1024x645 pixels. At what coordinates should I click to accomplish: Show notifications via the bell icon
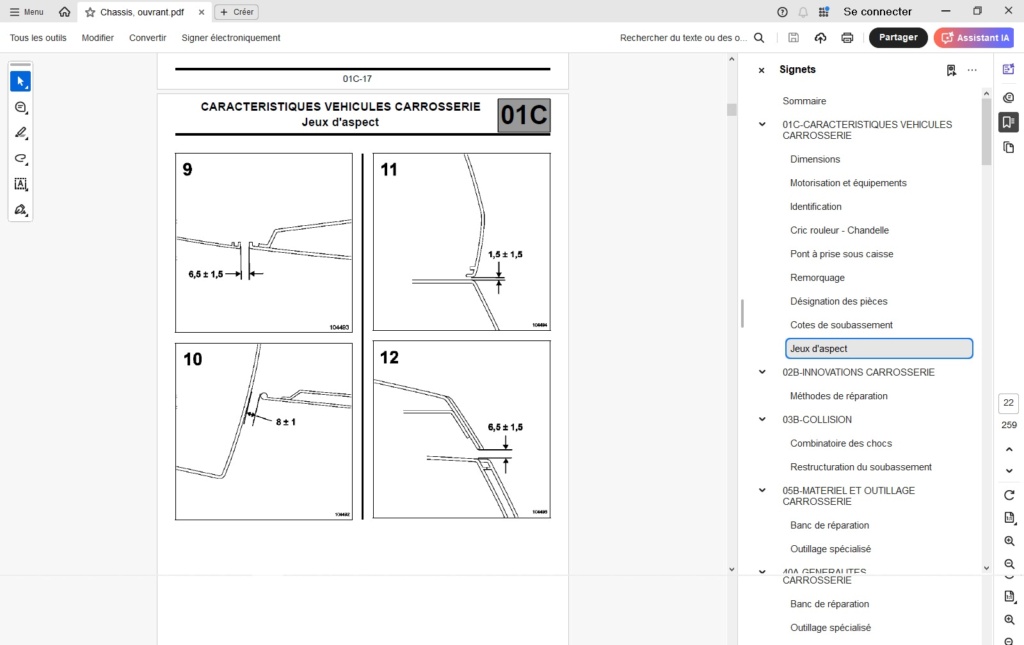point(803,12)
